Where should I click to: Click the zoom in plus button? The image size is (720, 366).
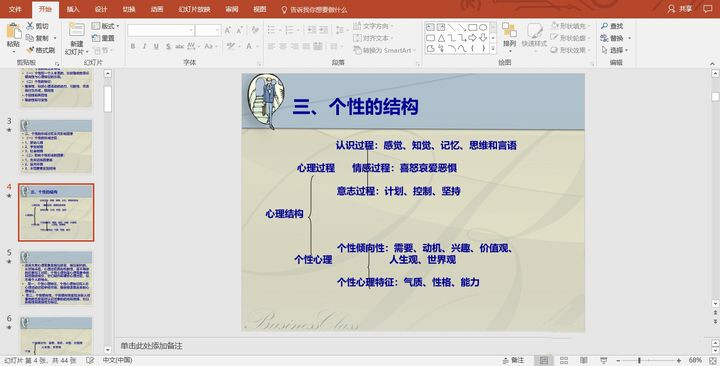click(x=679, y=361)
